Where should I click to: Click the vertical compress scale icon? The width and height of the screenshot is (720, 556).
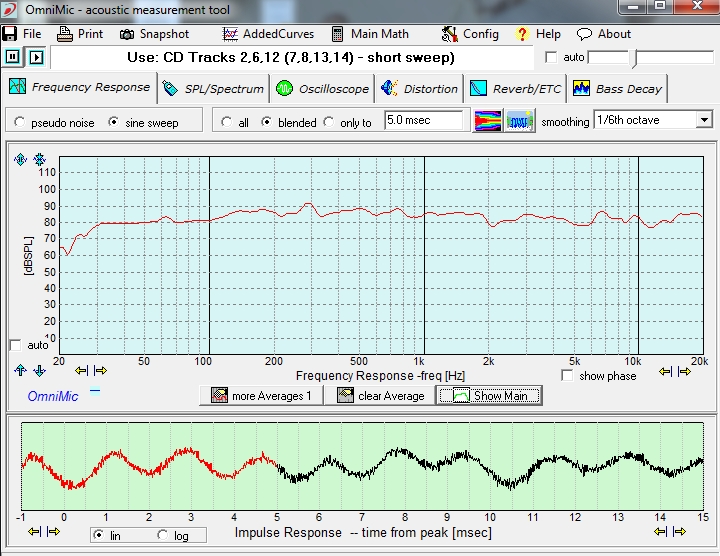[x=39, y=159]
